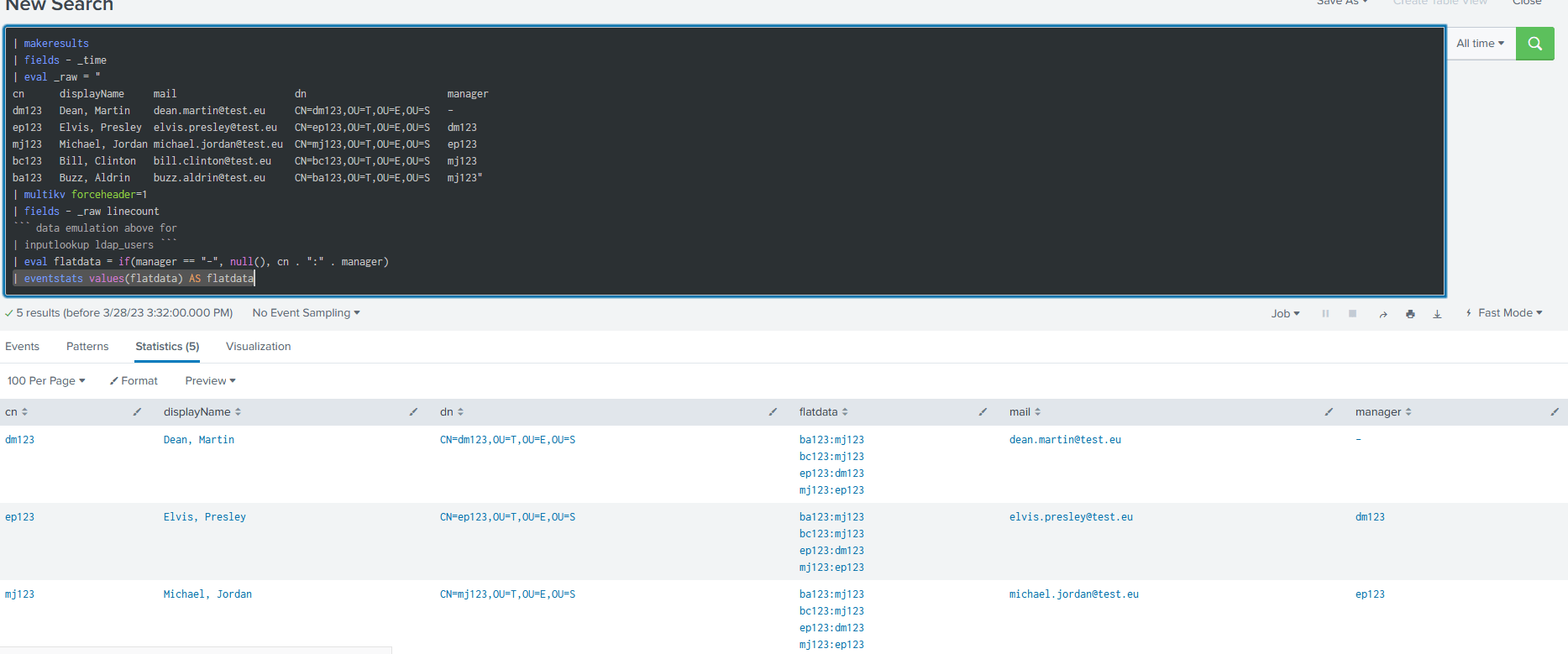The width and height of the screenshot is (1568, 654).
Task: Open the 100 Per Page dropdown
Action: [x=46, y=381]
